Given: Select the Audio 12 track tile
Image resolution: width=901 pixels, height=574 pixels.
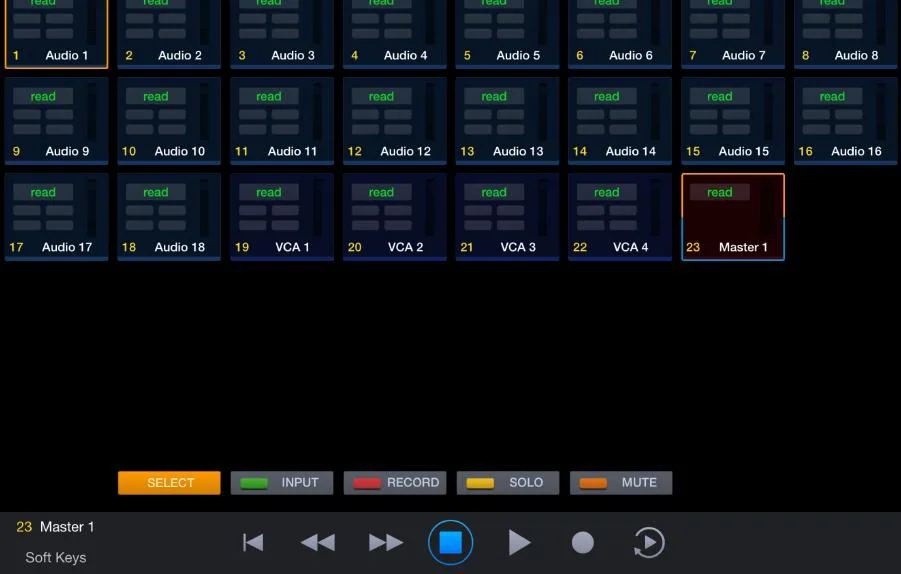Looking at the screenshot, I should [395, 121].
